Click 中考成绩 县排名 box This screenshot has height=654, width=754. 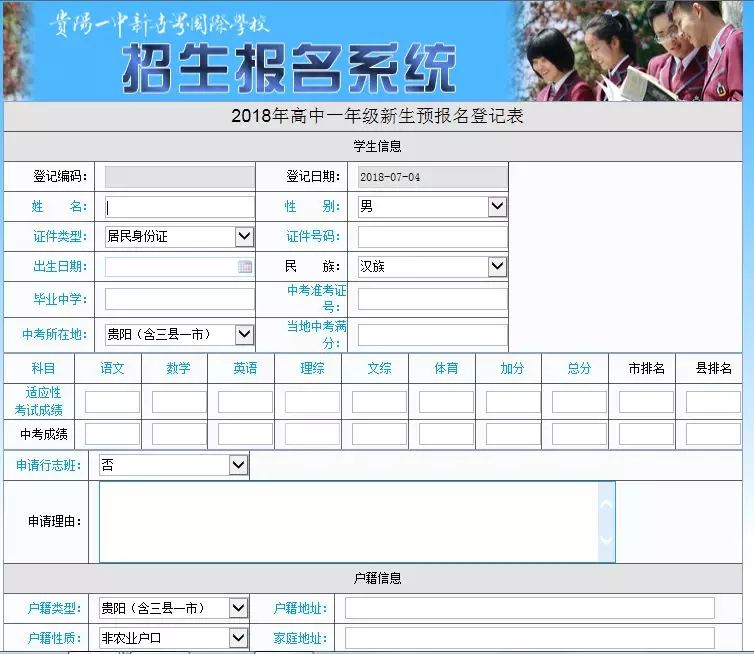(713, 434)
